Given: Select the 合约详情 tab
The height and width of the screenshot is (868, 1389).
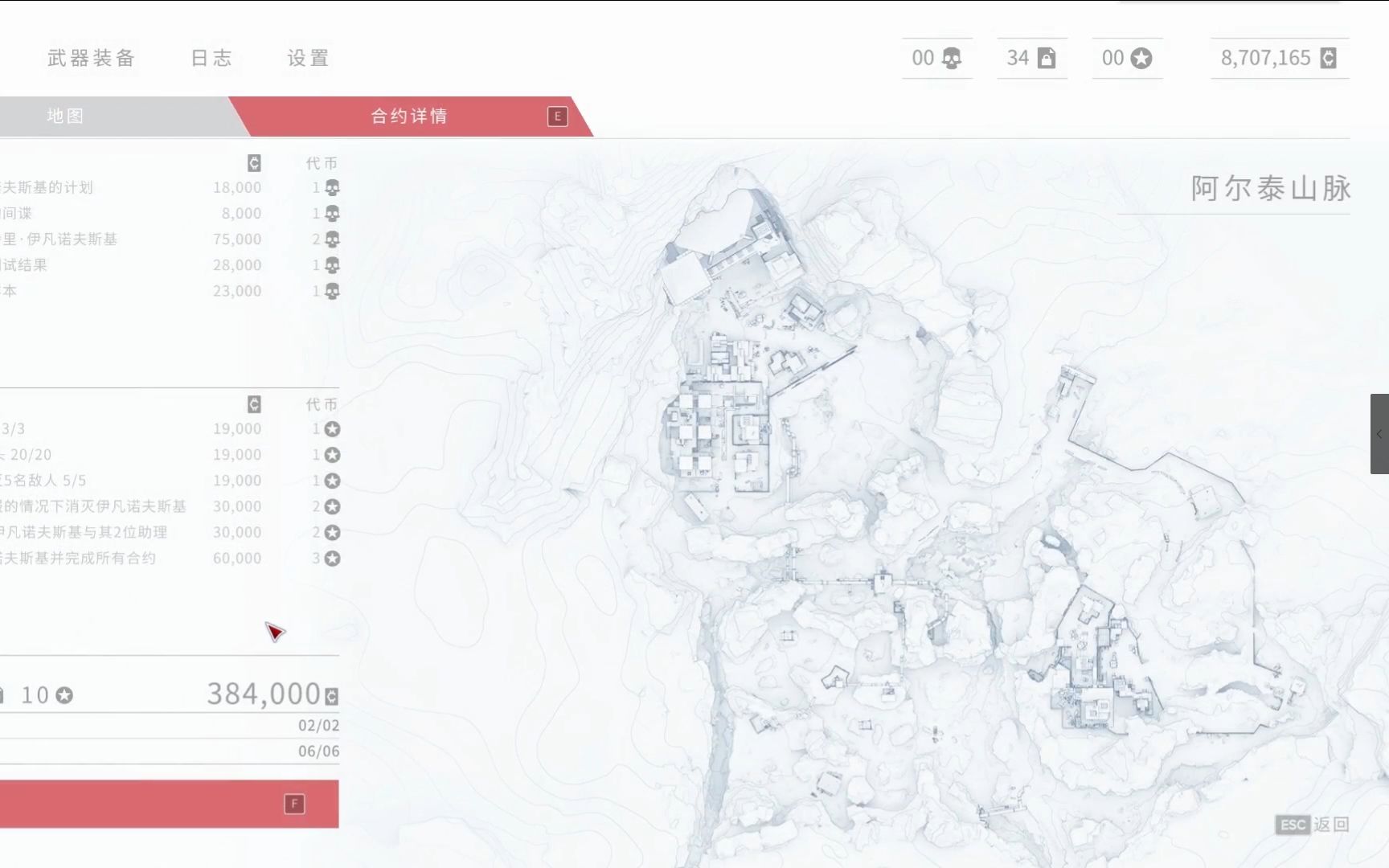Looking at the screenshot, I should point(410,116).
